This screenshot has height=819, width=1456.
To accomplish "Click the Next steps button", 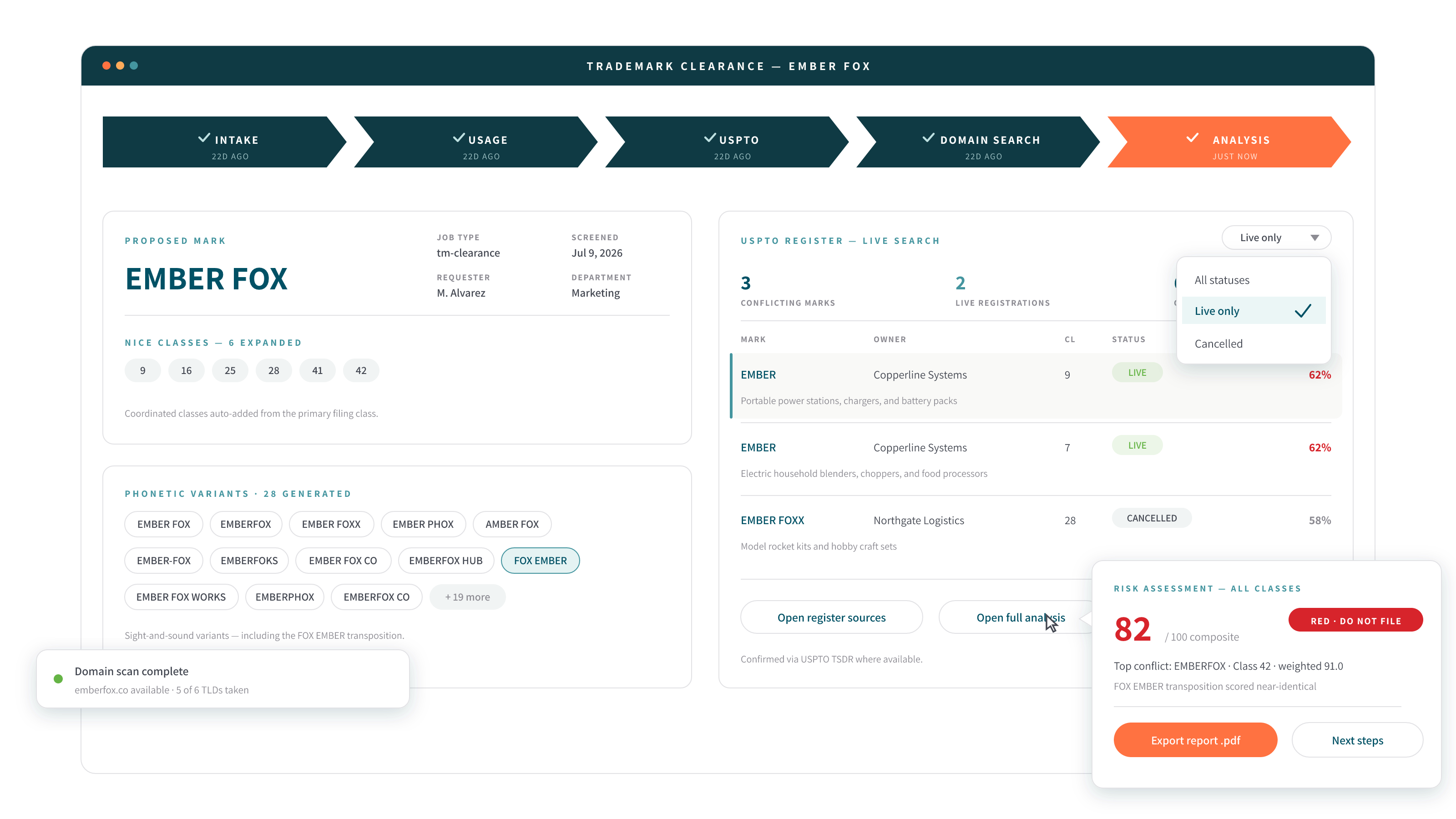I will [1357, 740].
